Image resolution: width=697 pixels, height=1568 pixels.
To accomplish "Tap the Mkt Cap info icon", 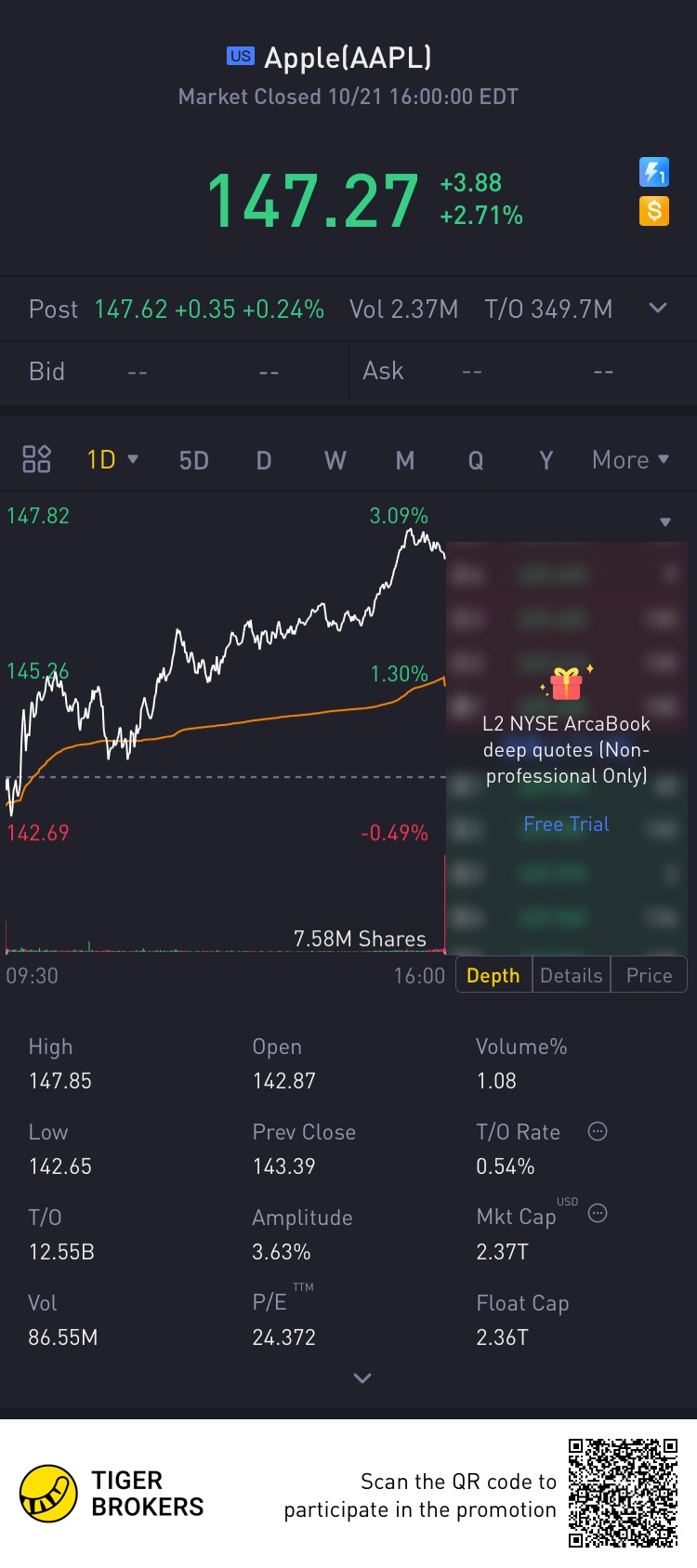I will click(x=598, y=1213).
